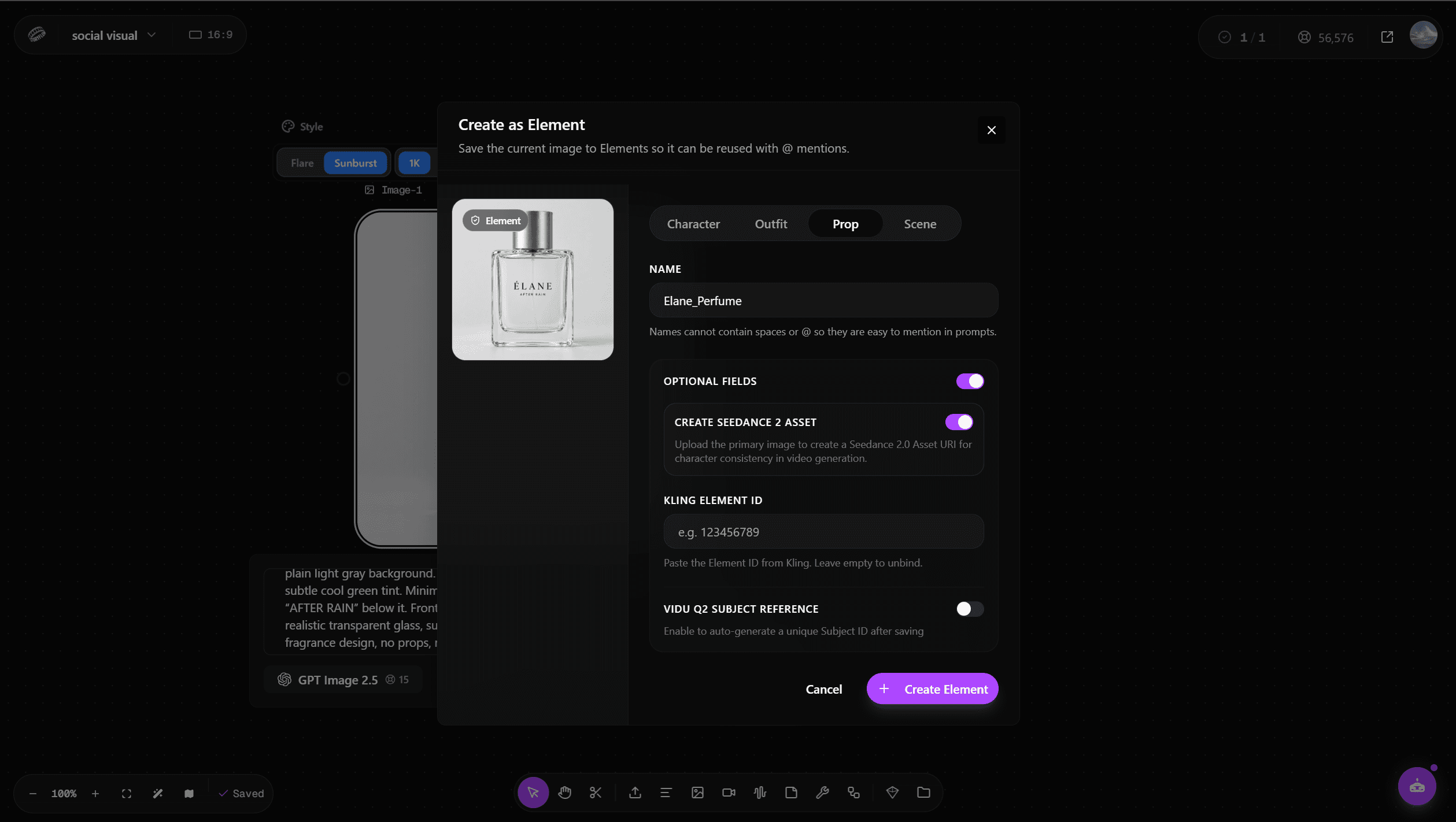Add a video node from toolbar
1456x822 pixels.
point(729,793)
